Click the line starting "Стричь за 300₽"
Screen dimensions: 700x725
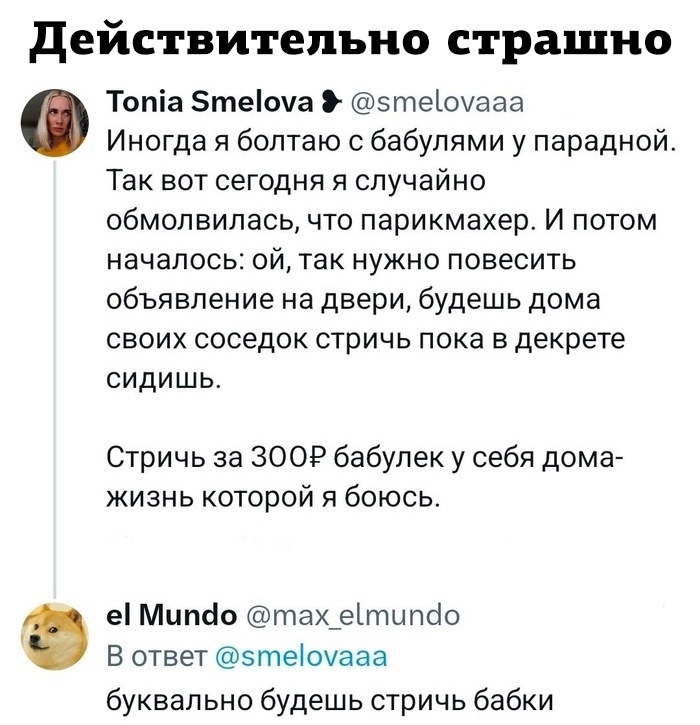(x=364, y=458)
